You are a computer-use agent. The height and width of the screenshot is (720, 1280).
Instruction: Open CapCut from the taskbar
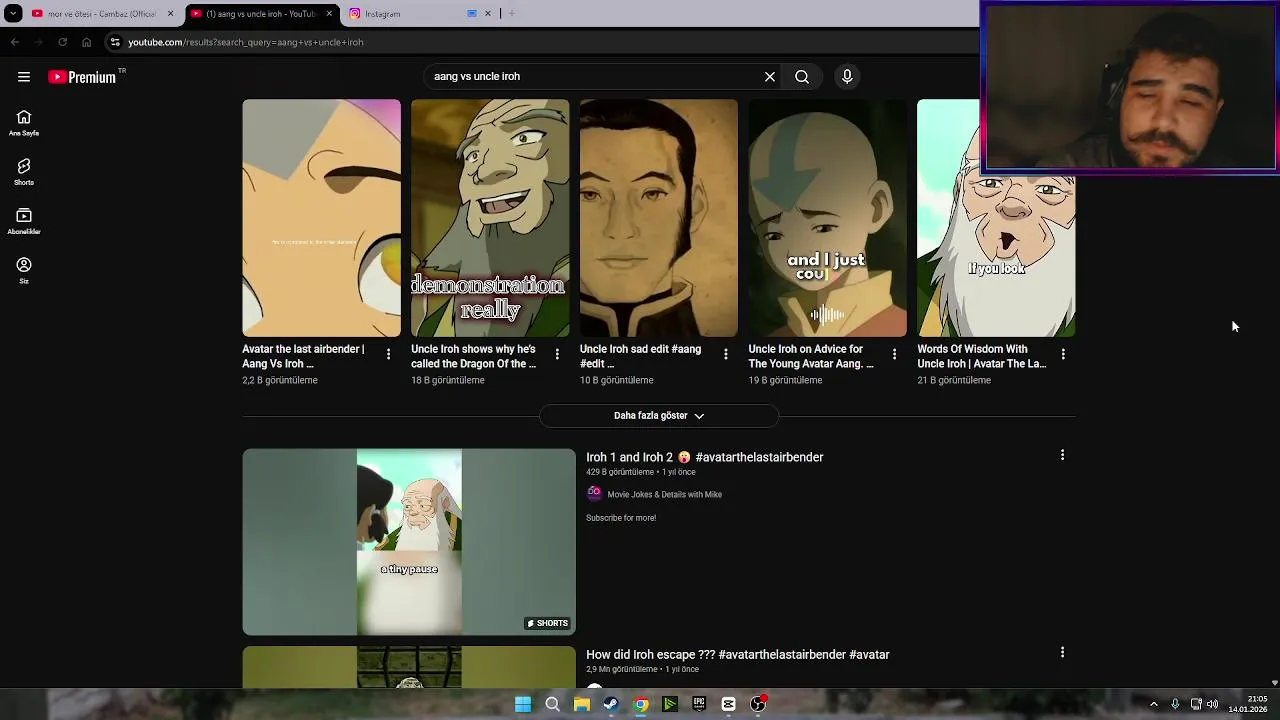(x=728, y=704)
